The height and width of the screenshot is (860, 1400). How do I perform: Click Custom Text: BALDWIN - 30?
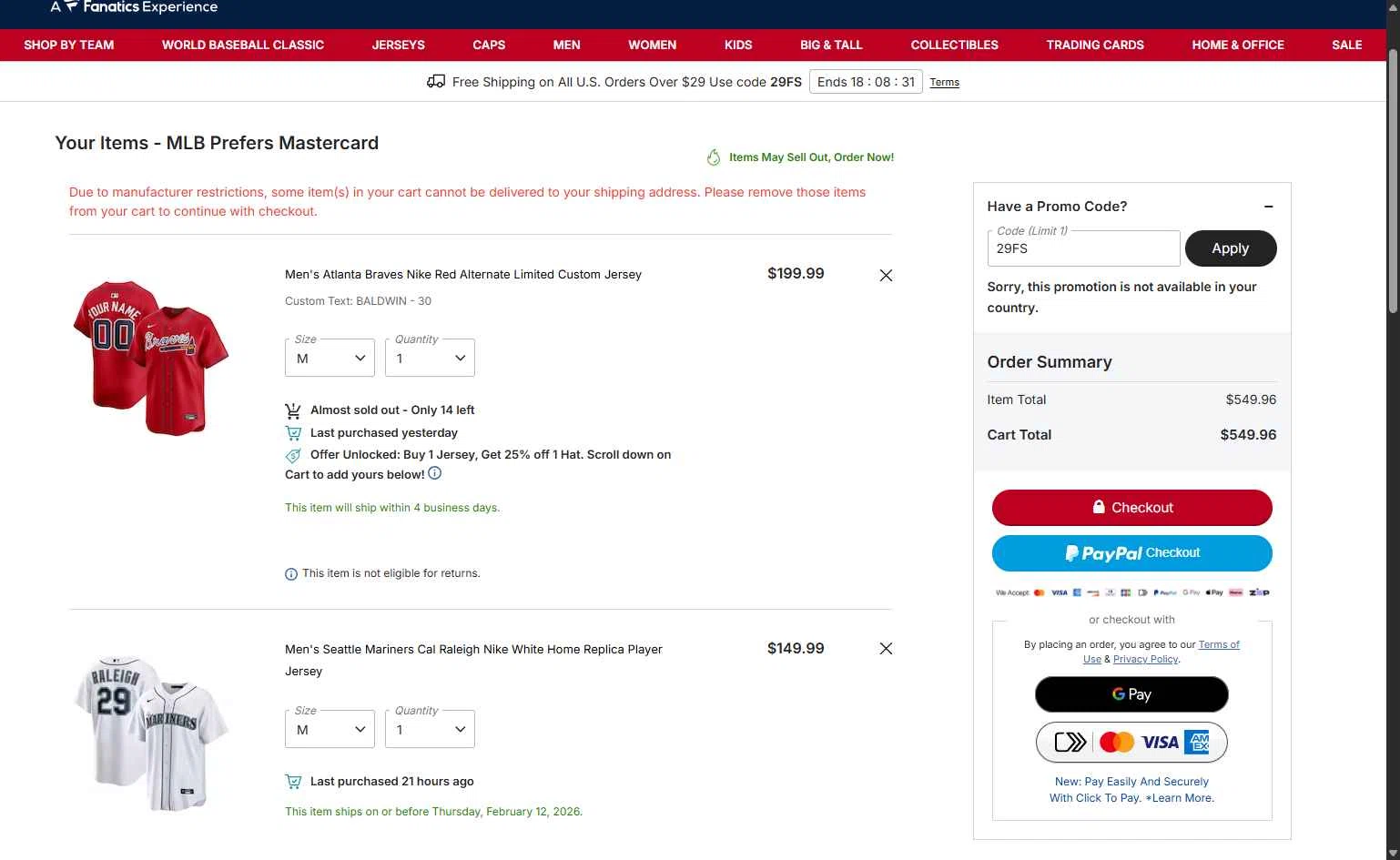click(358, 301)
